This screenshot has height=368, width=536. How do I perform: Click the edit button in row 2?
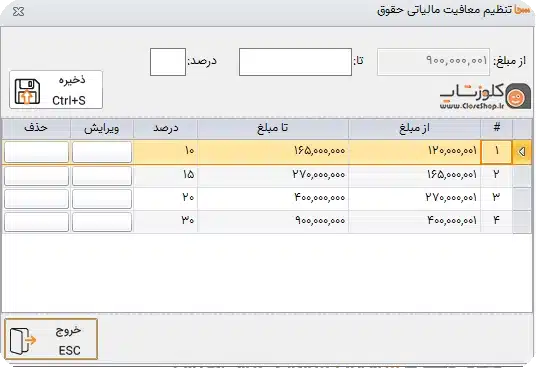[102, 176]
